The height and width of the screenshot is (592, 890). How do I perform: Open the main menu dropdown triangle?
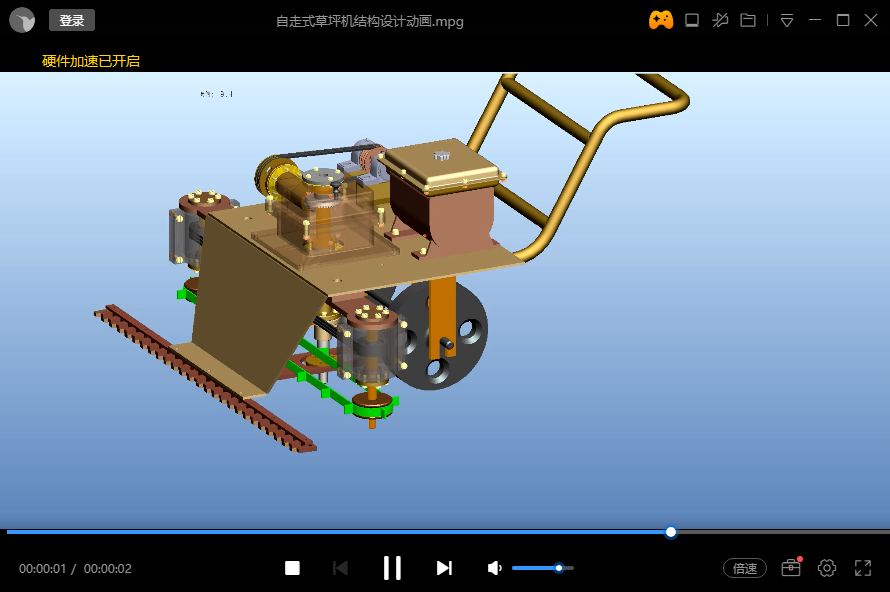787,21
